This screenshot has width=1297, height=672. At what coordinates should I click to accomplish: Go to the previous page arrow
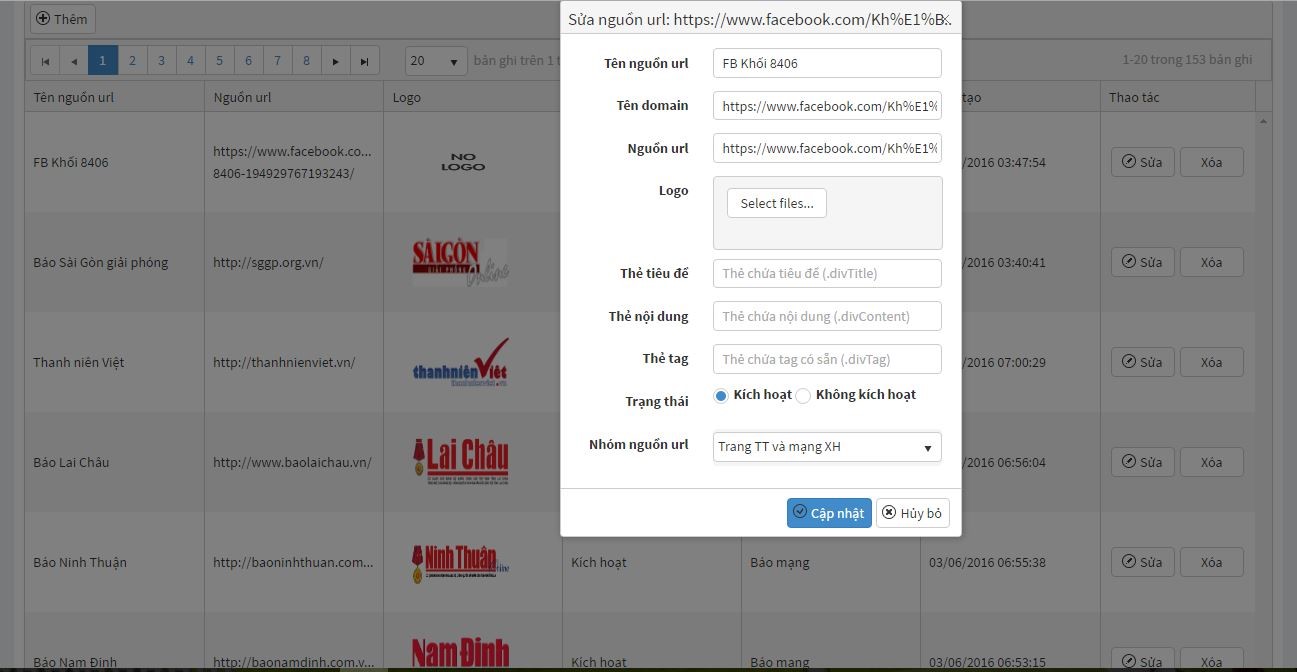(74, 61)
